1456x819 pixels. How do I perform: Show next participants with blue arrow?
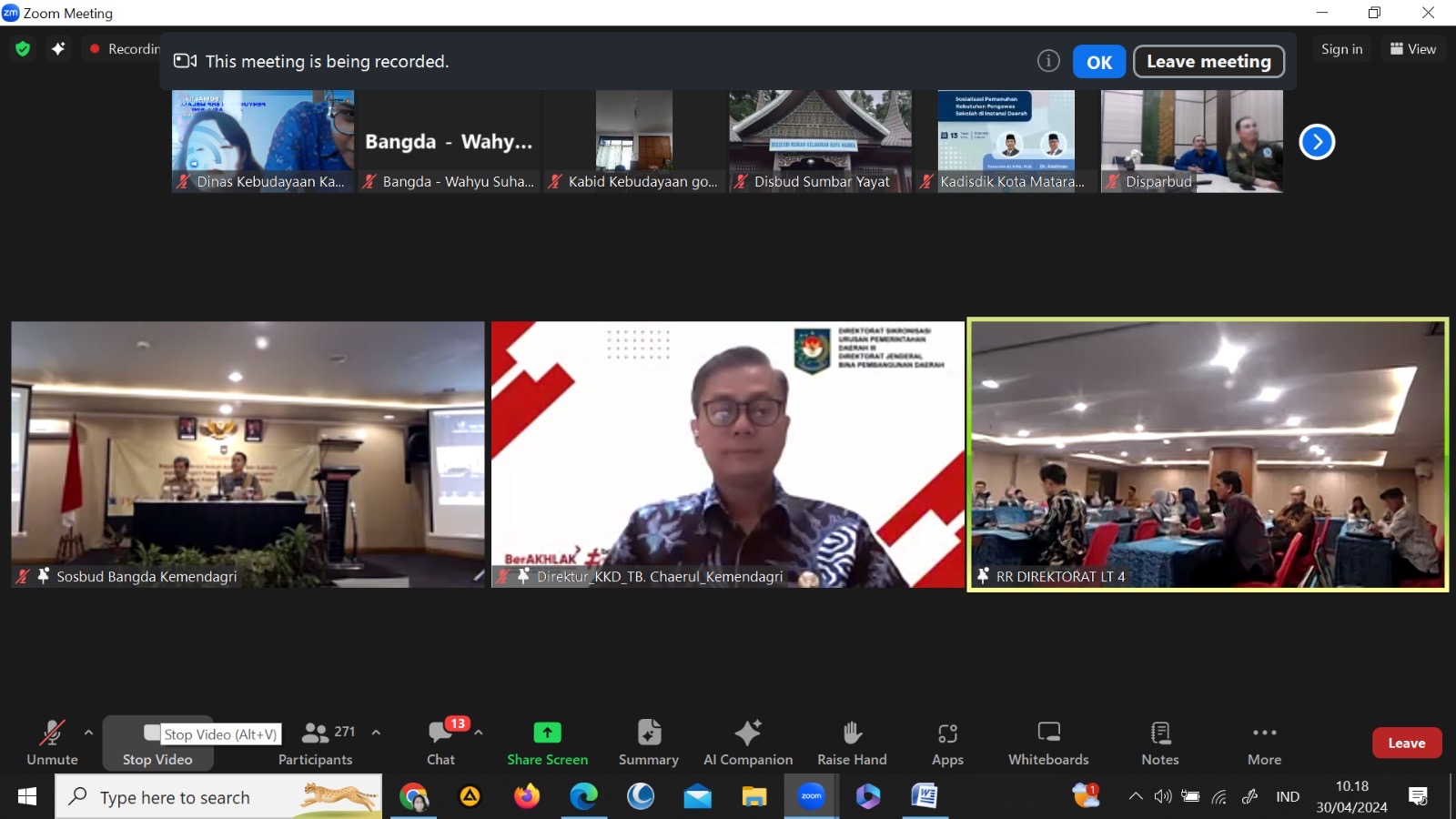[1316, 142]
